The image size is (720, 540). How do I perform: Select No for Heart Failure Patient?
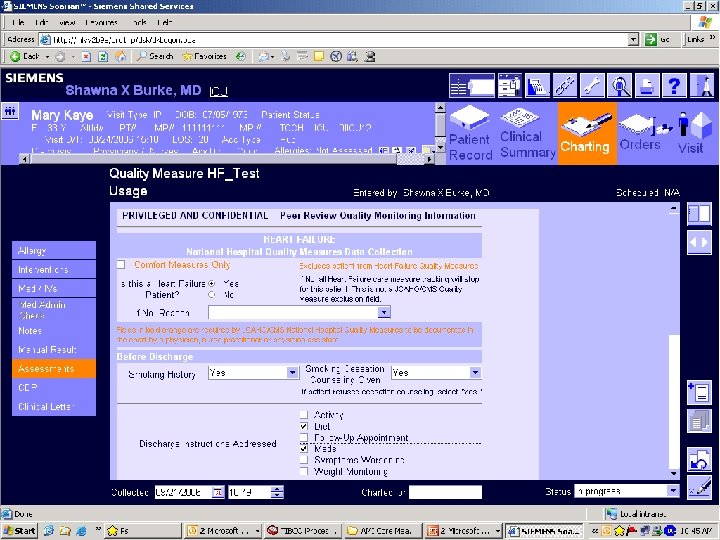coord(212,295)
